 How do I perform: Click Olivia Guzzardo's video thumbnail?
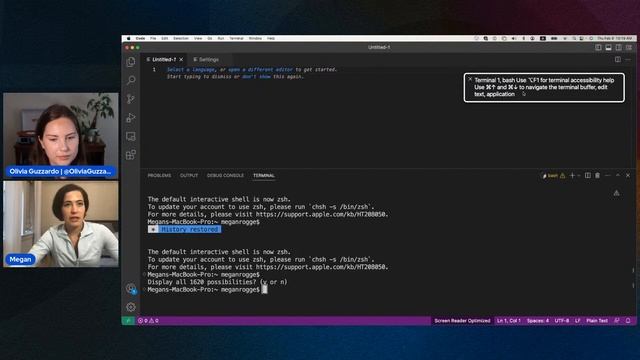coord(61,135)
